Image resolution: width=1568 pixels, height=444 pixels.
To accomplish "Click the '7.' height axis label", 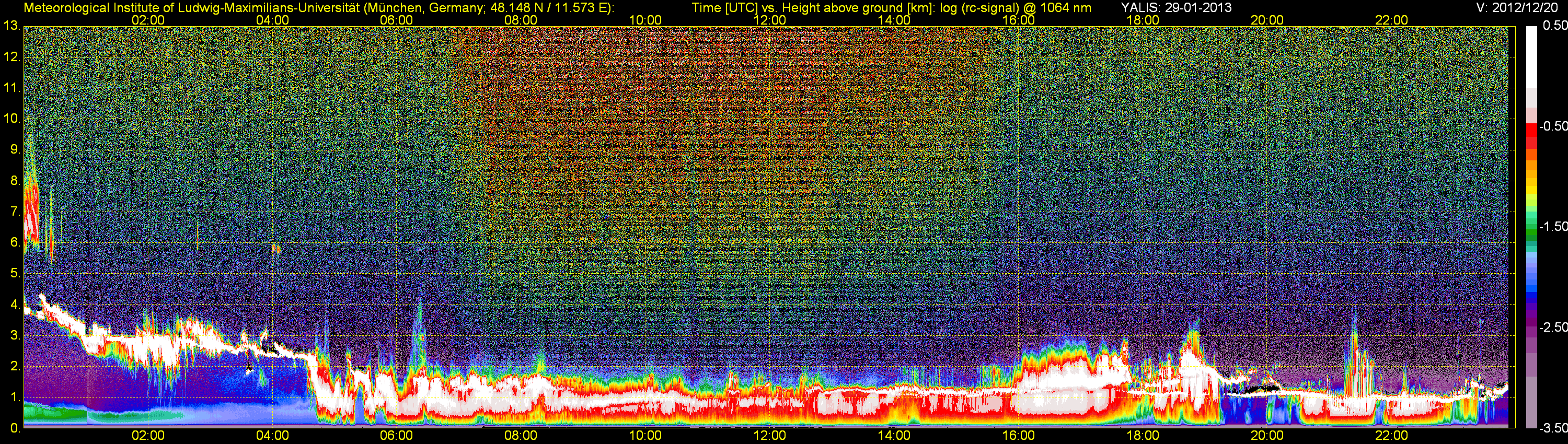I will [x=15, y=212].
